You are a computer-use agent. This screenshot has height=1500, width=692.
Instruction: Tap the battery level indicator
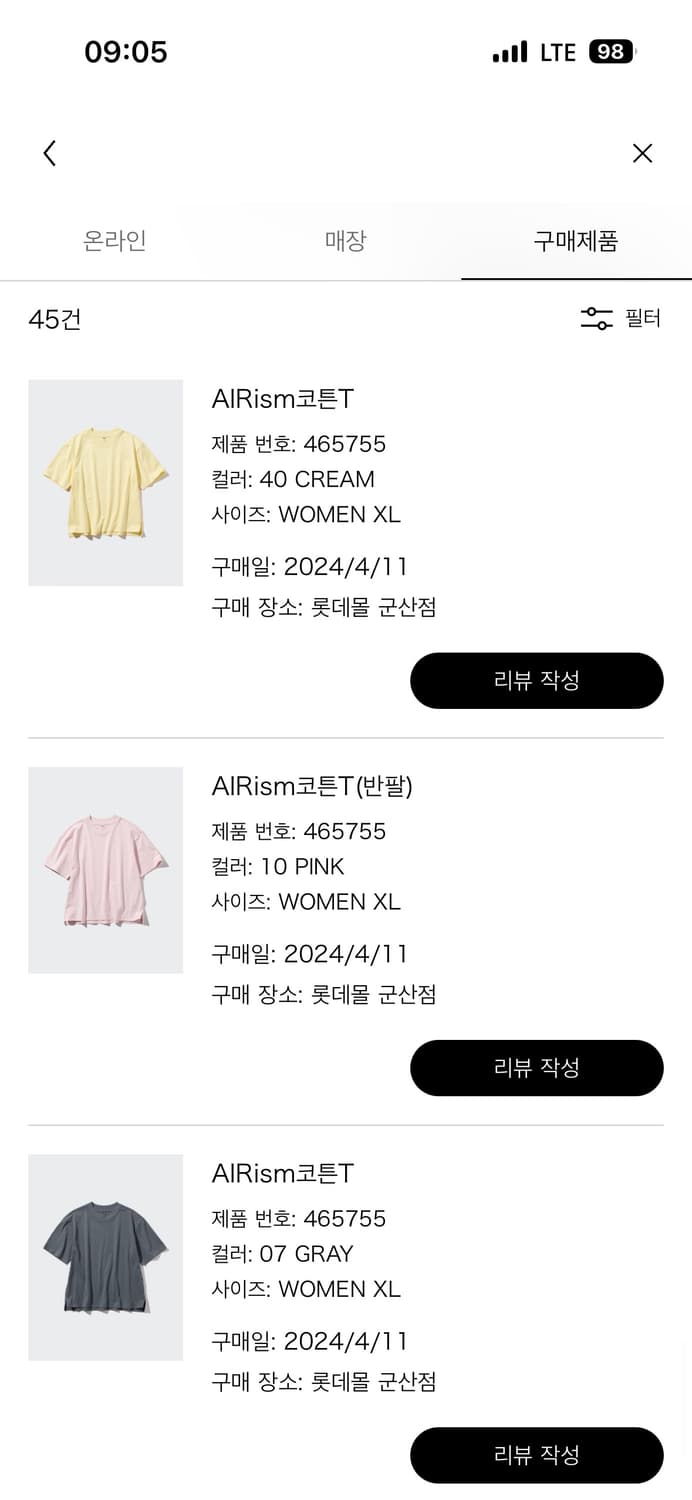pyautogui.click(x=611, y=52)
